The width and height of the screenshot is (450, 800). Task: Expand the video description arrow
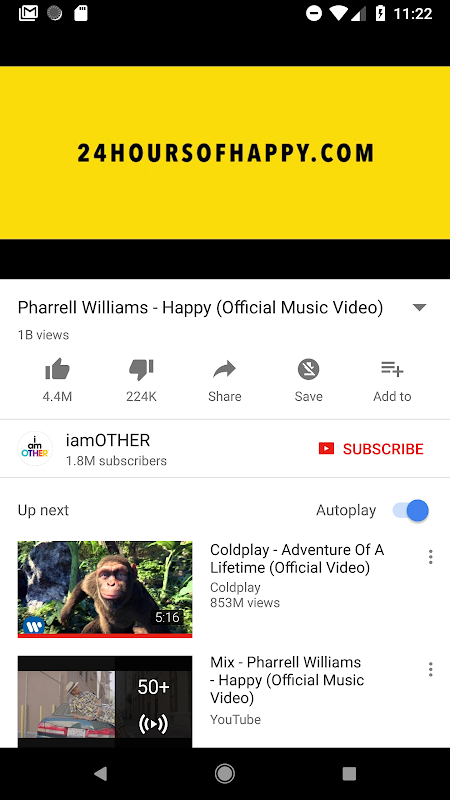pos(419,308)
